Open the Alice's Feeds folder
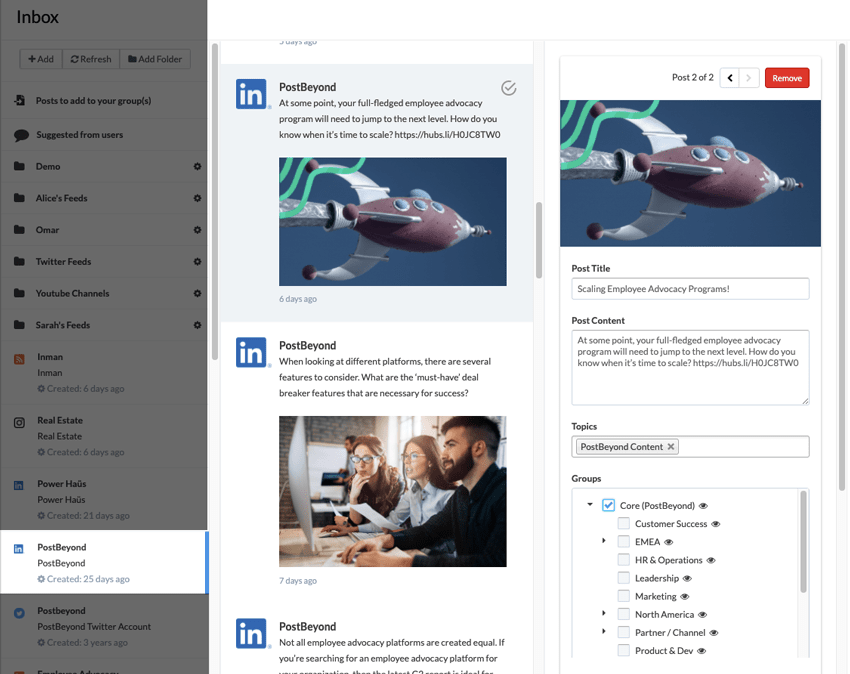 point(104,198)
